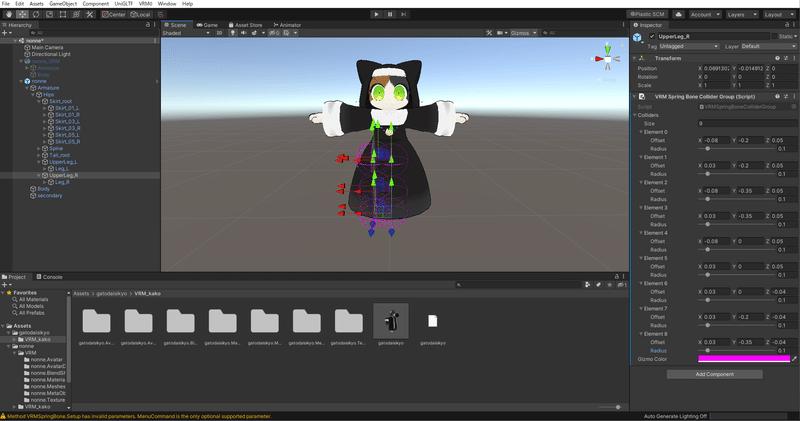Image resolution: width=800 pixels, height=421 pixels.
Task: Click Colliders Size field
Action: [747, 123]
